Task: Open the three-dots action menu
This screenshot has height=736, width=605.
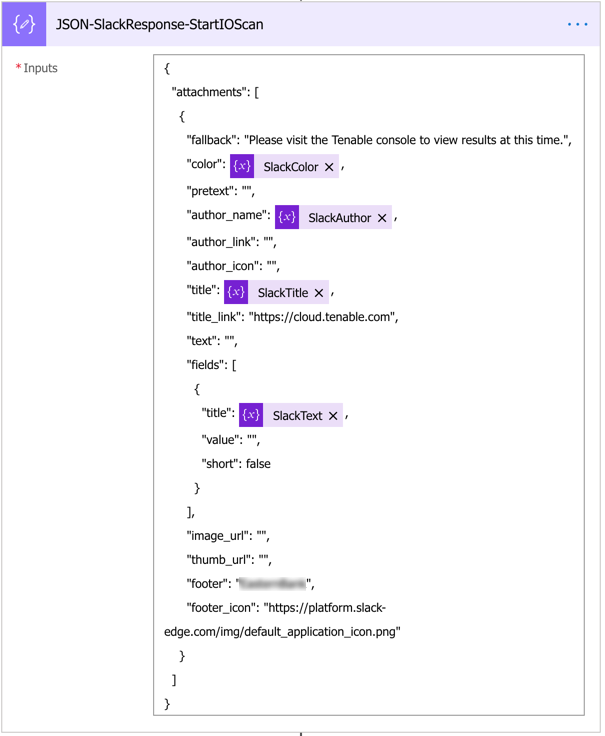Action: (578, 24)
